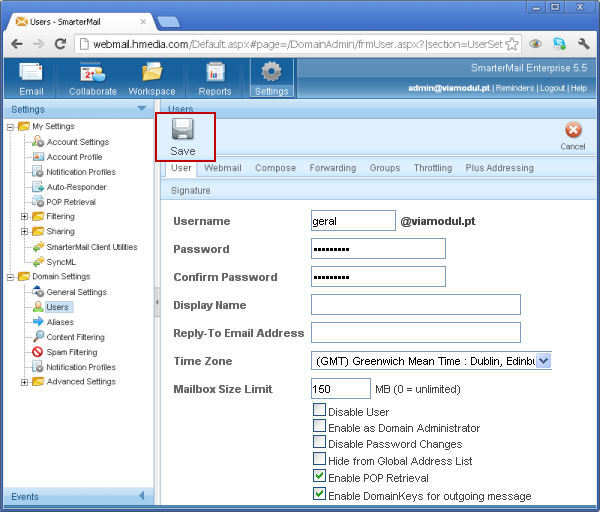Screen dimensions: 600x512
Task: Click the eye extension icon in browser toolbar
Action: pyautogui.click(x=535, y=44)
